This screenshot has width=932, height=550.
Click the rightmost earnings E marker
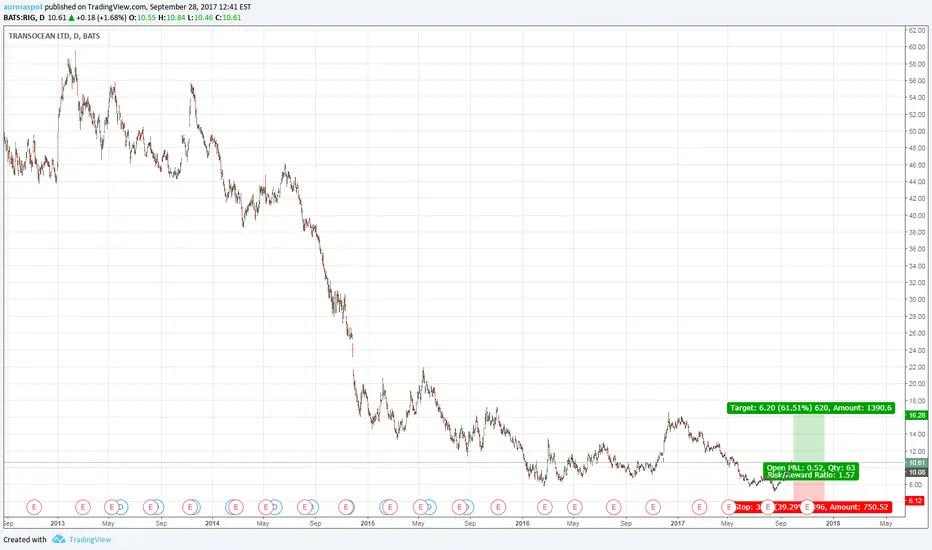807,507
